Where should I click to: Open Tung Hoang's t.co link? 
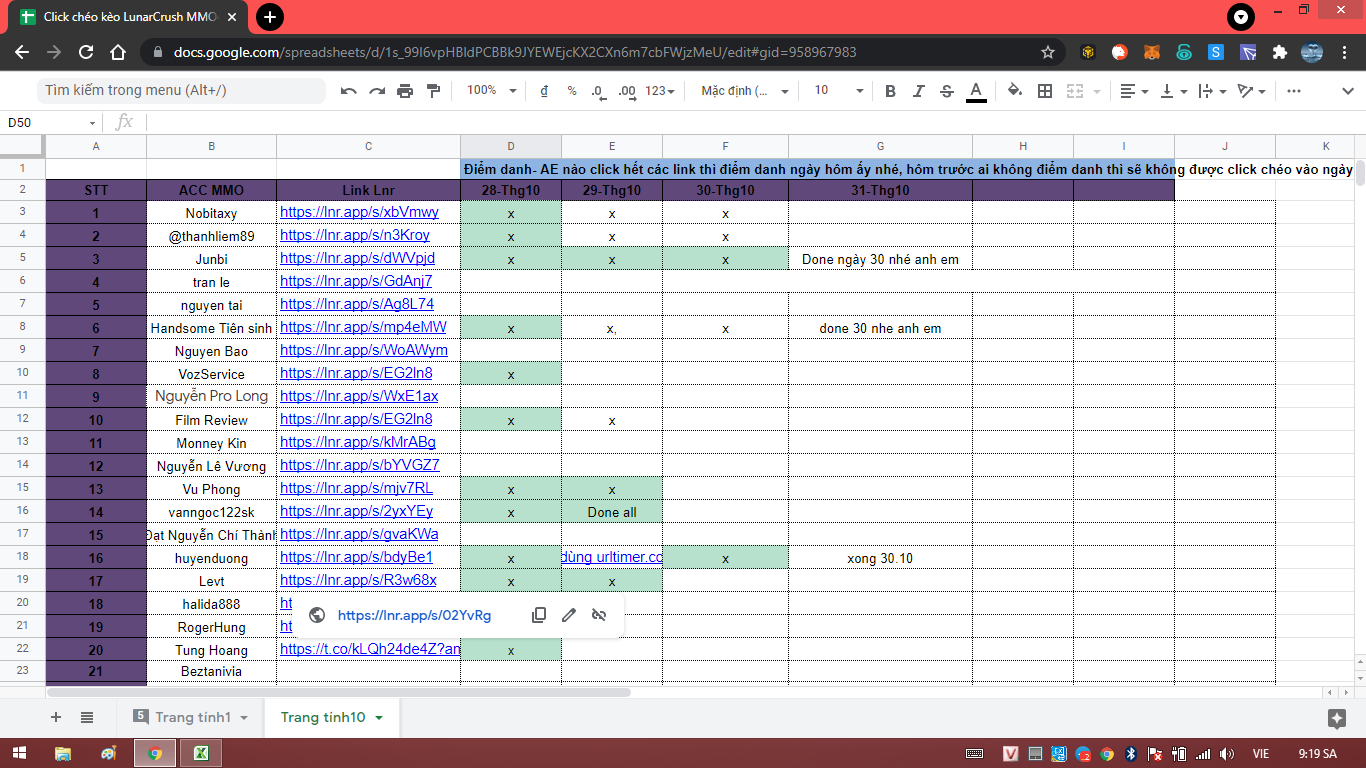pos(370,650)
